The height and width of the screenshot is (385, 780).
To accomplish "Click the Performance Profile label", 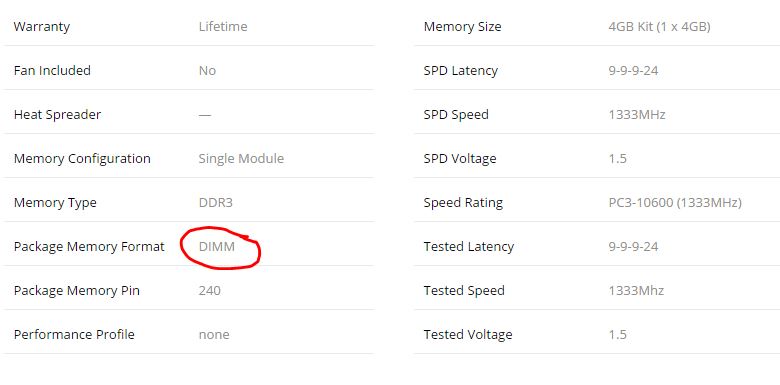I will pos(74,334).
